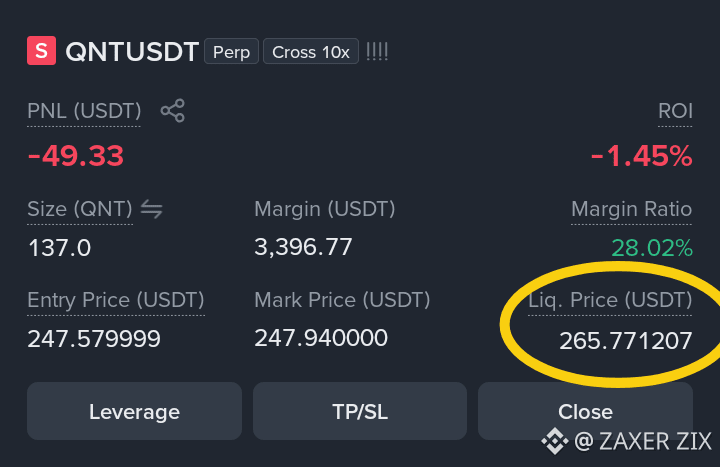Click the liquidation price 265.771207

pyautogui.click(x=625, y=341)
